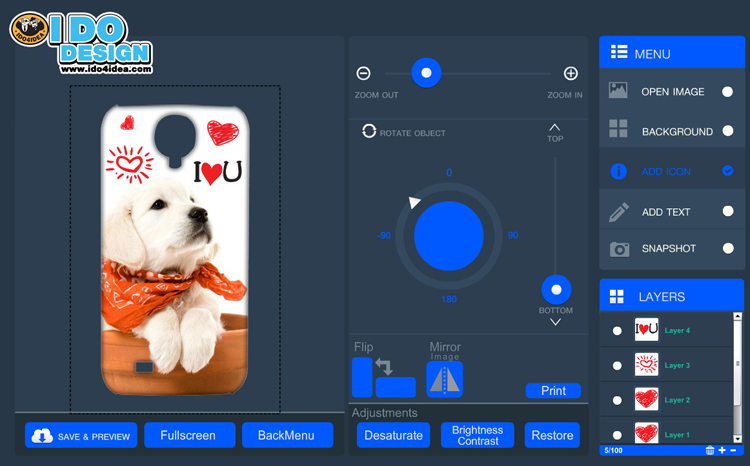The height and width of the screenshot is (466, 750).
Task: Choose SNAPSHOT menu item
Action: [x=672, y=248]
